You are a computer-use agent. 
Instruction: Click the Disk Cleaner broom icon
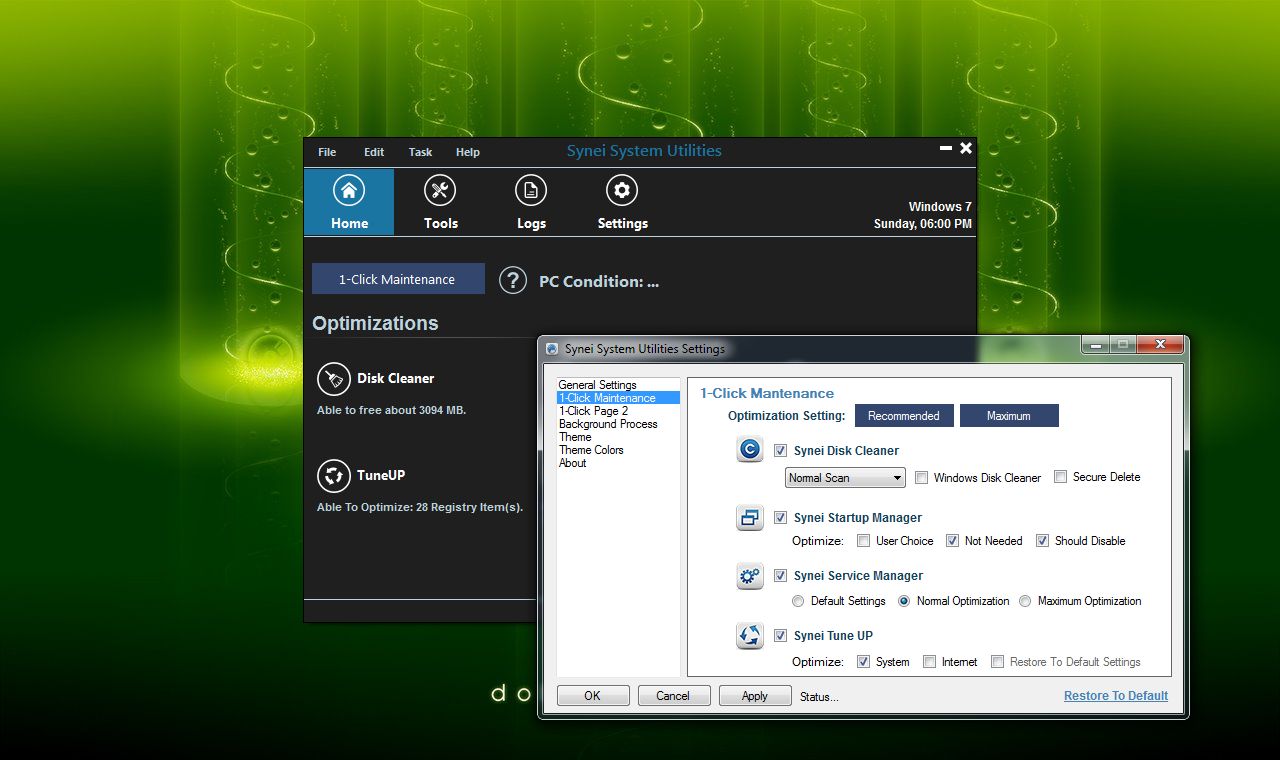333,379
